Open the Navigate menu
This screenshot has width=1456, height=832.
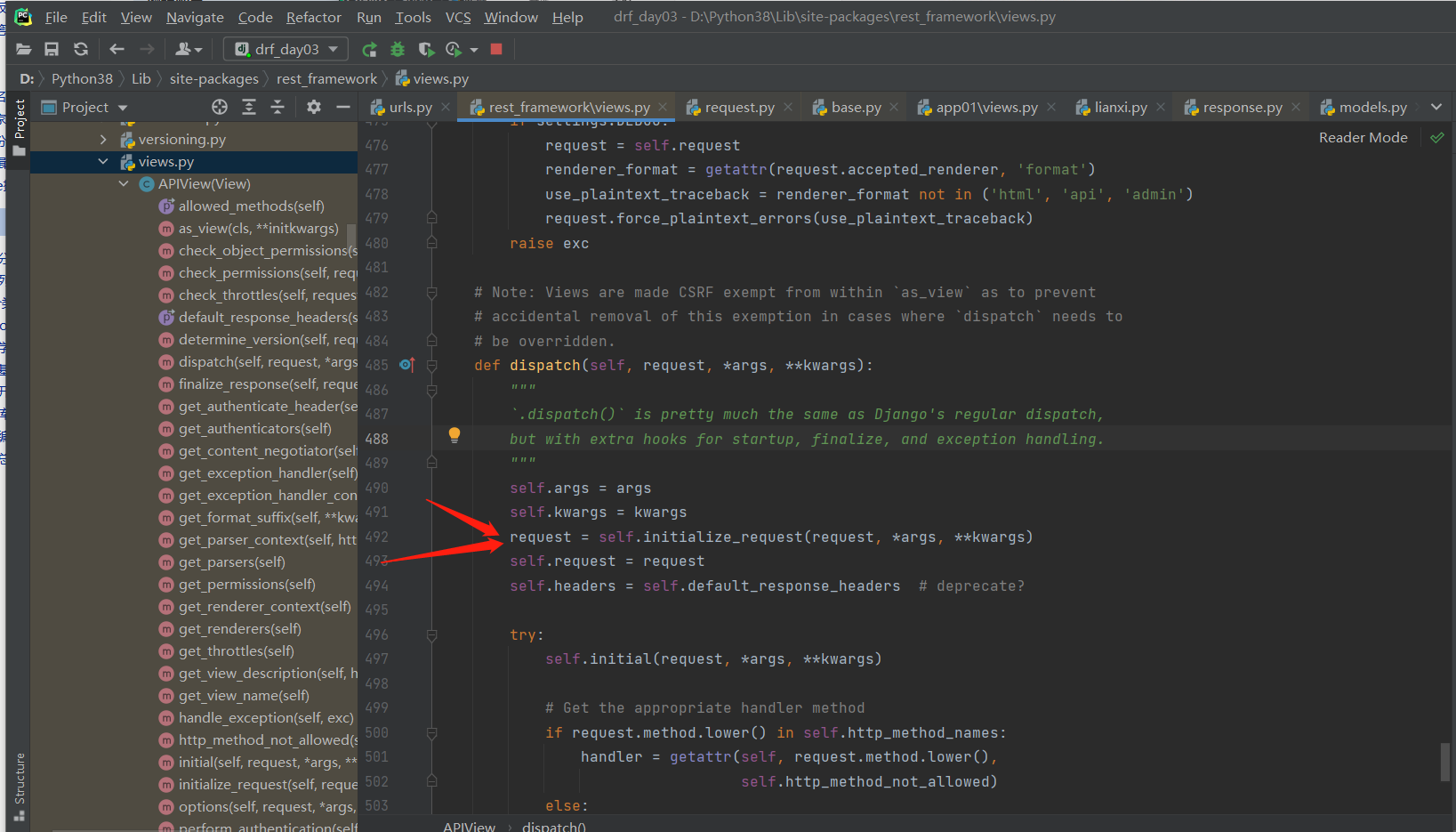click(195, 17)
